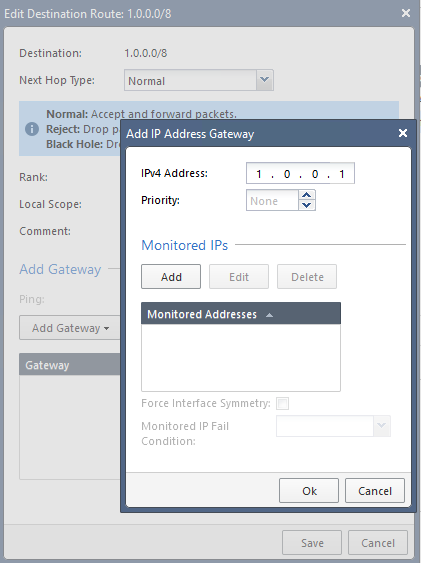Click the empty Monitored Addresses list area
The width and height of the screenshot is (421, 563).
click(x=241, y=358)
